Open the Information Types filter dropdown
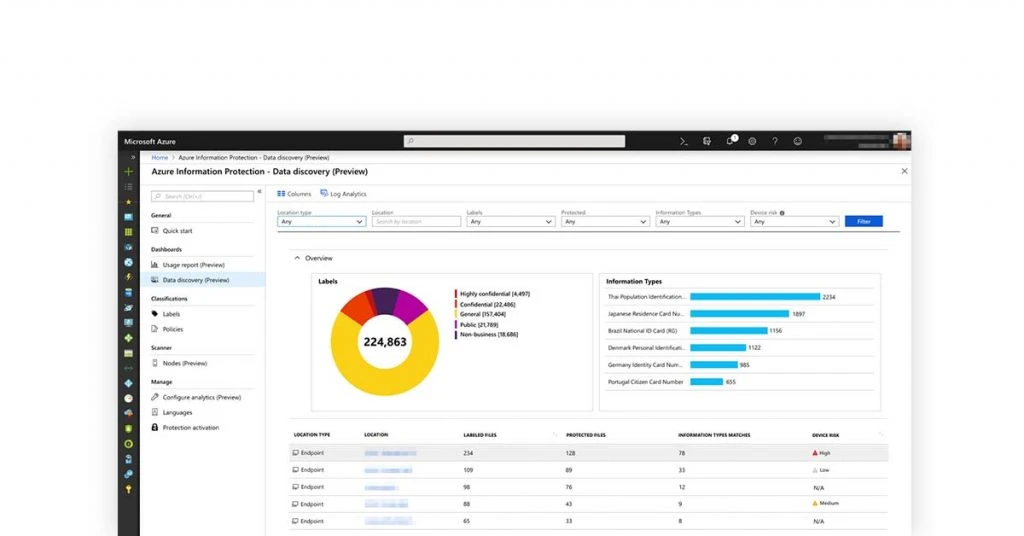 [699, 222]
